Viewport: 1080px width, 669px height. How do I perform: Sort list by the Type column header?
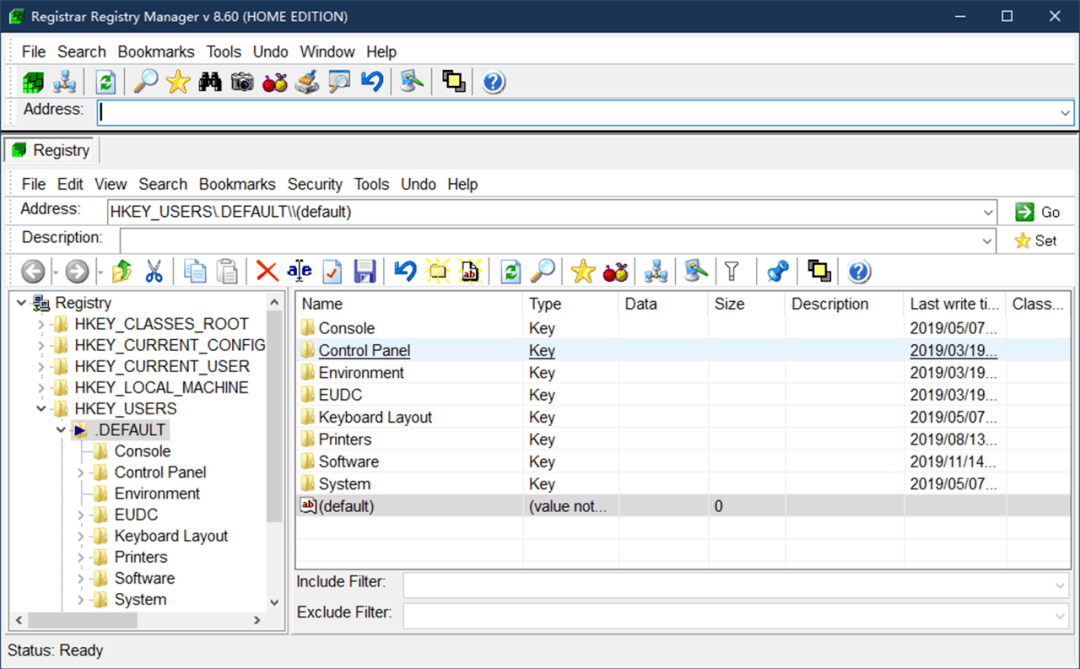point(545,304)
